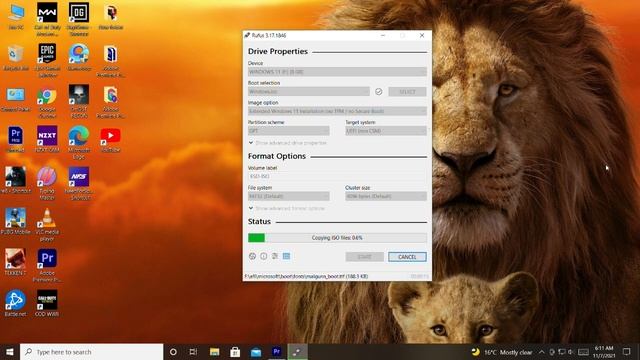Click the greyed-out SELECT button
Viewport: 640px width, 360px height.
pyautogui.click(x=407, y=92)
